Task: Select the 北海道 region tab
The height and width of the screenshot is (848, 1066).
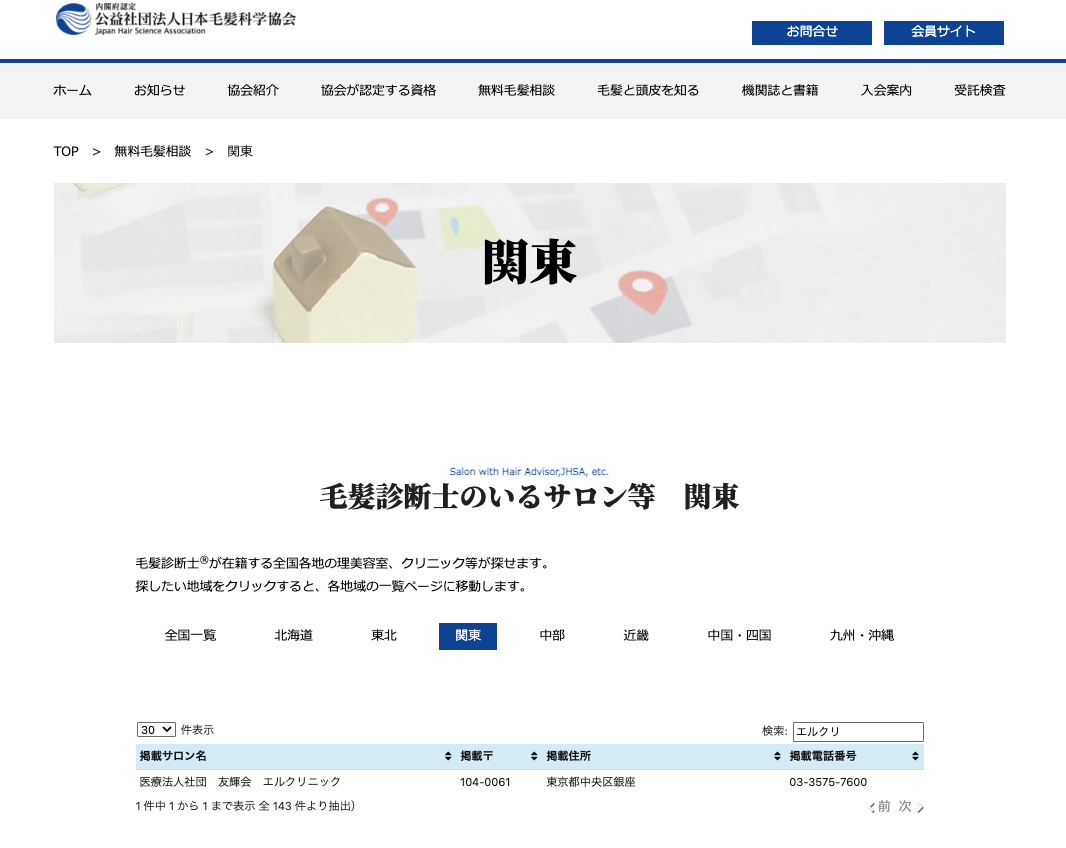Action: (x=294, y=636)
